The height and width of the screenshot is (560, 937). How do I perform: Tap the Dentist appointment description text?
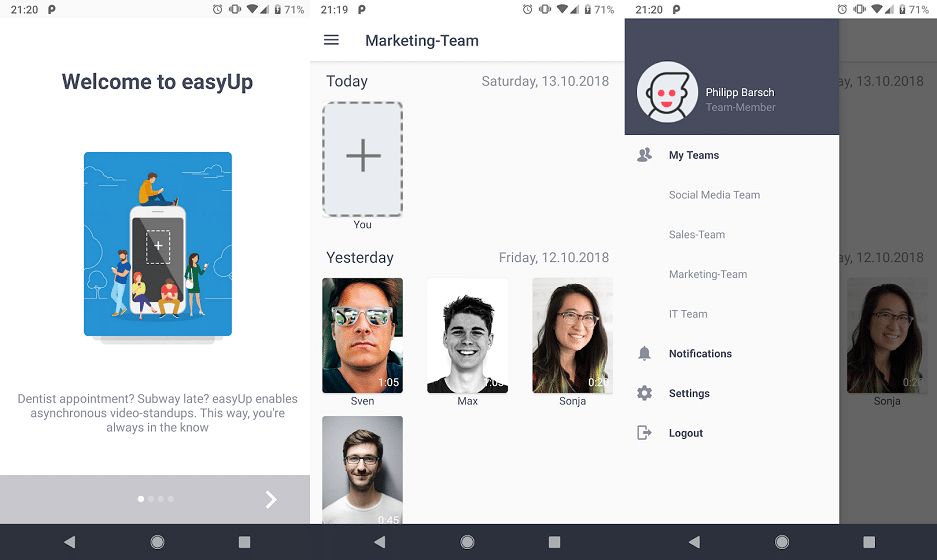coord(158,413)
